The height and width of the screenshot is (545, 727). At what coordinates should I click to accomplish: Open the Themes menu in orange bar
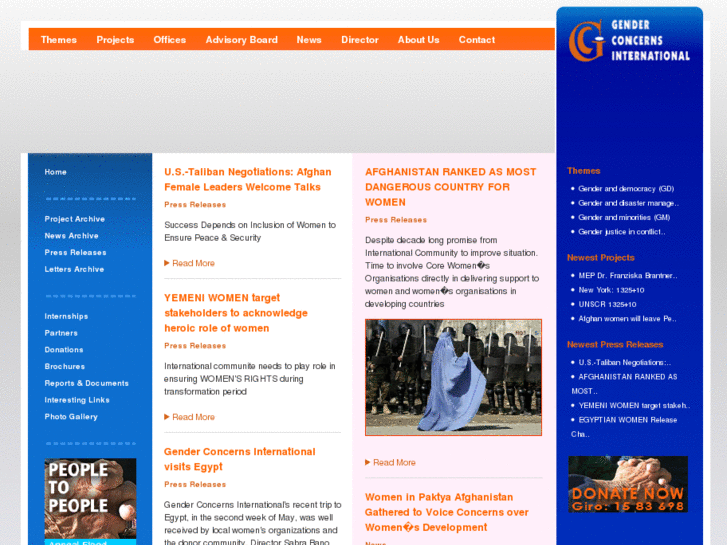pyautogui.click(x=58, y=40)
